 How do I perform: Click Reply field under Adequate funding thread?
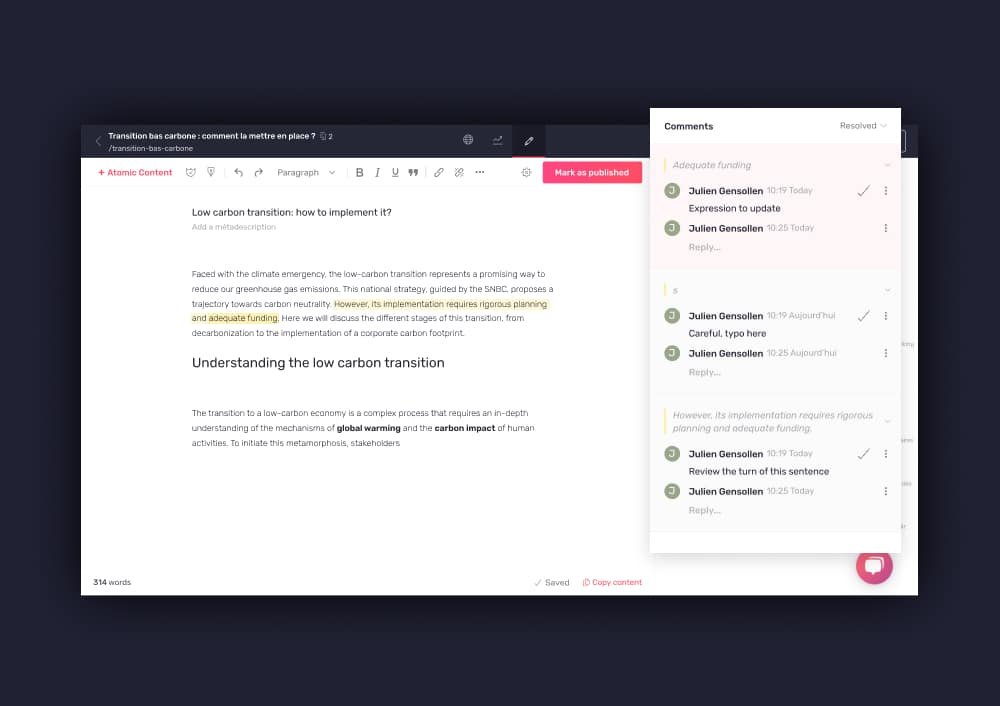[704, 247]
